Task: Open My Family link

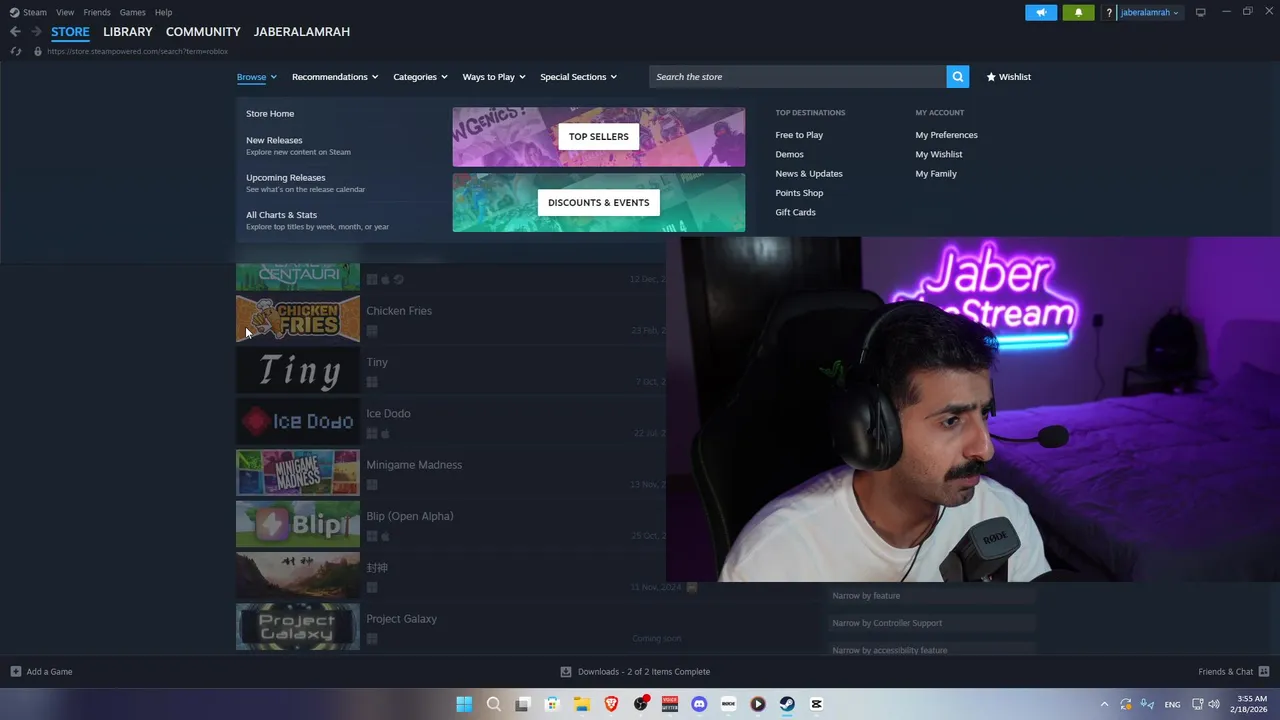Action: pos(936,174)
